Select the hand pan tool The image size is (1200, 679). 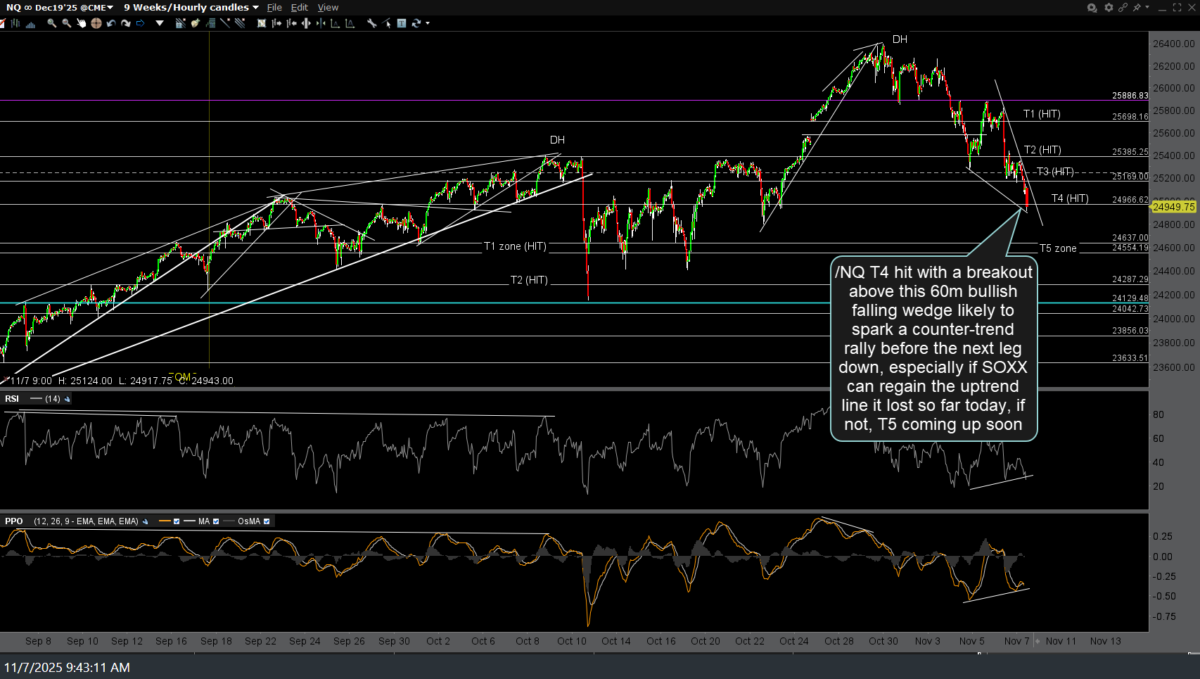pyautogui.click(x=81, y=23)
